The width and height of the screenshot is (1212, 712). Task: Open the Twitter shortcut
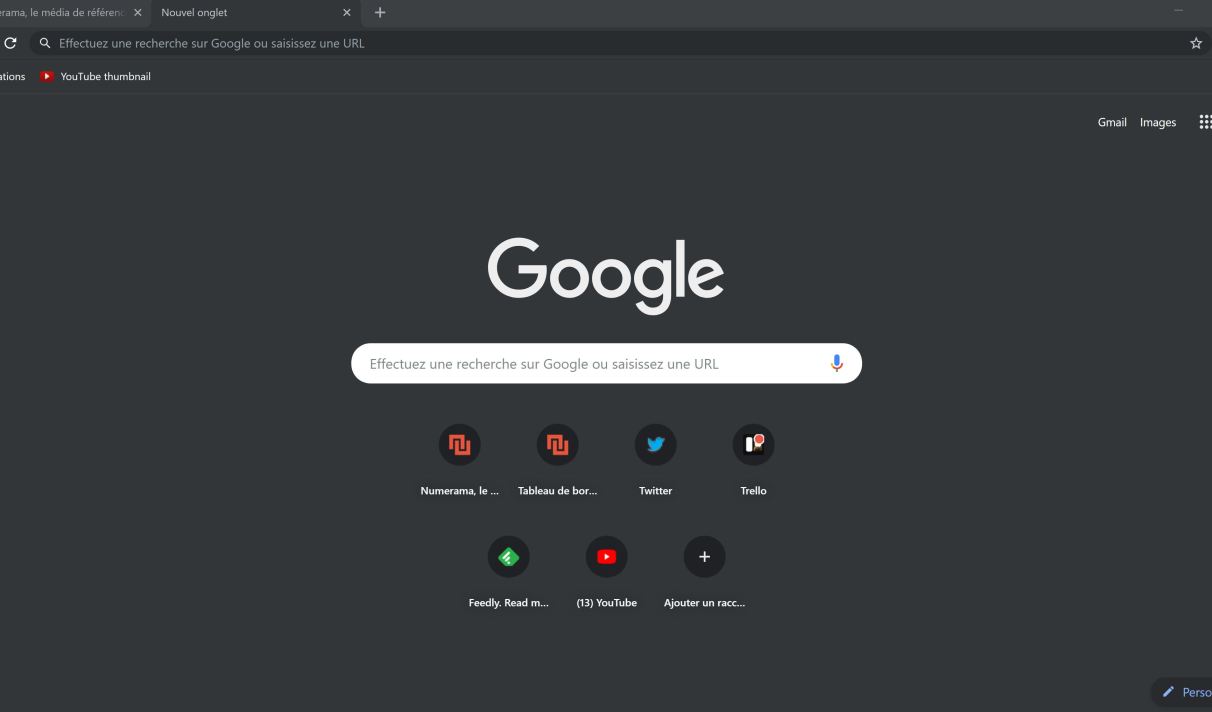click(655, 445)
